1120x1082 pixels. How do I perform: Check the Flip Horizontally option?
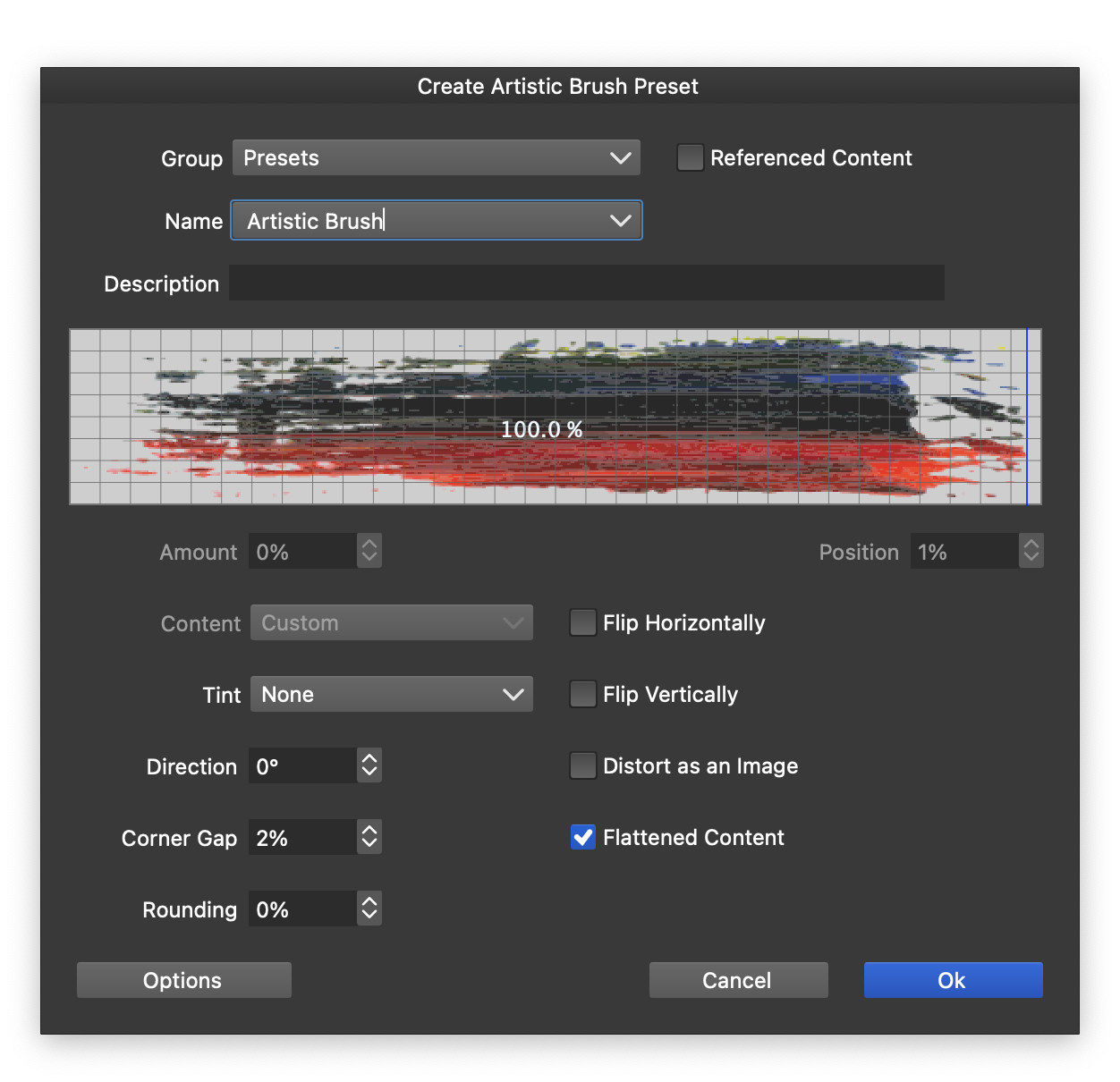click(x=583, y=623)
